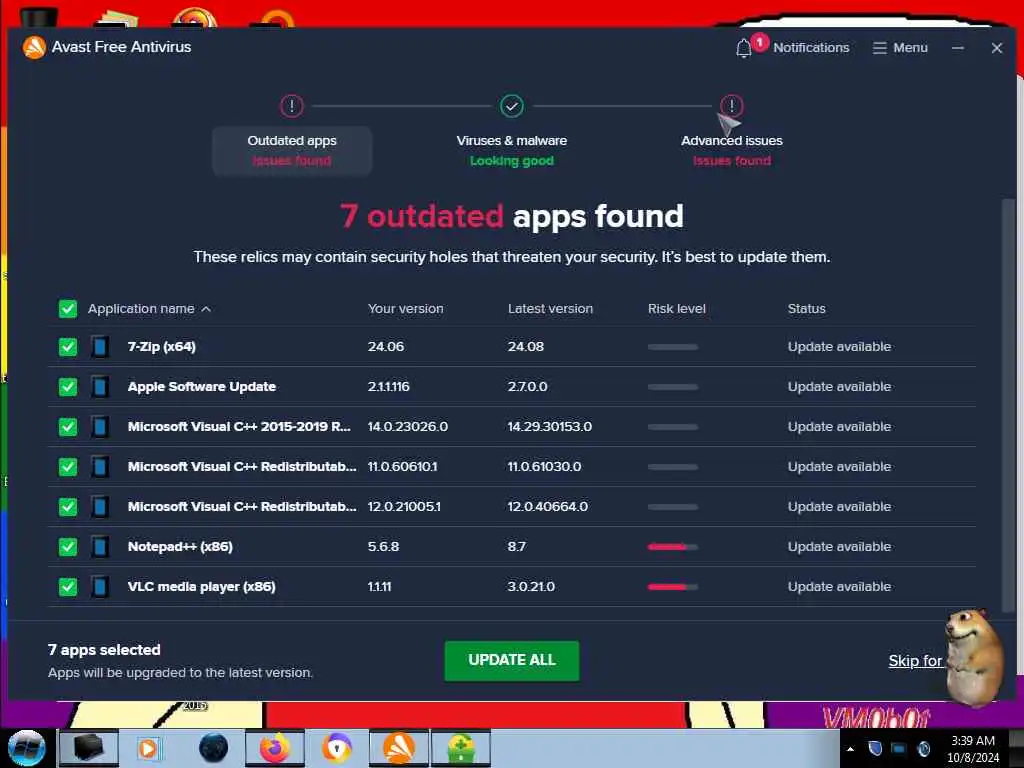Uncheck Microsoft Visual C++ 2015-2019 checkbox
This screenshot has width=1024, height=768.
tap(68, 426)
